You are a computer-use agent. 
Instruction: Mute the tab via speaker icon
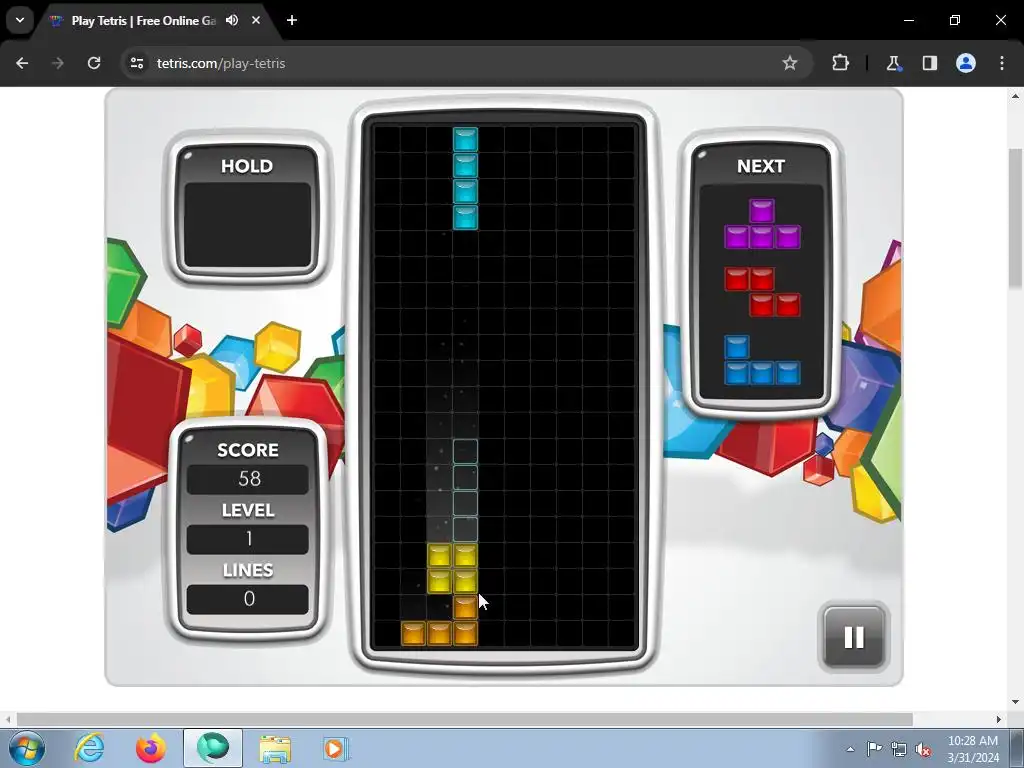coord(232,20)
